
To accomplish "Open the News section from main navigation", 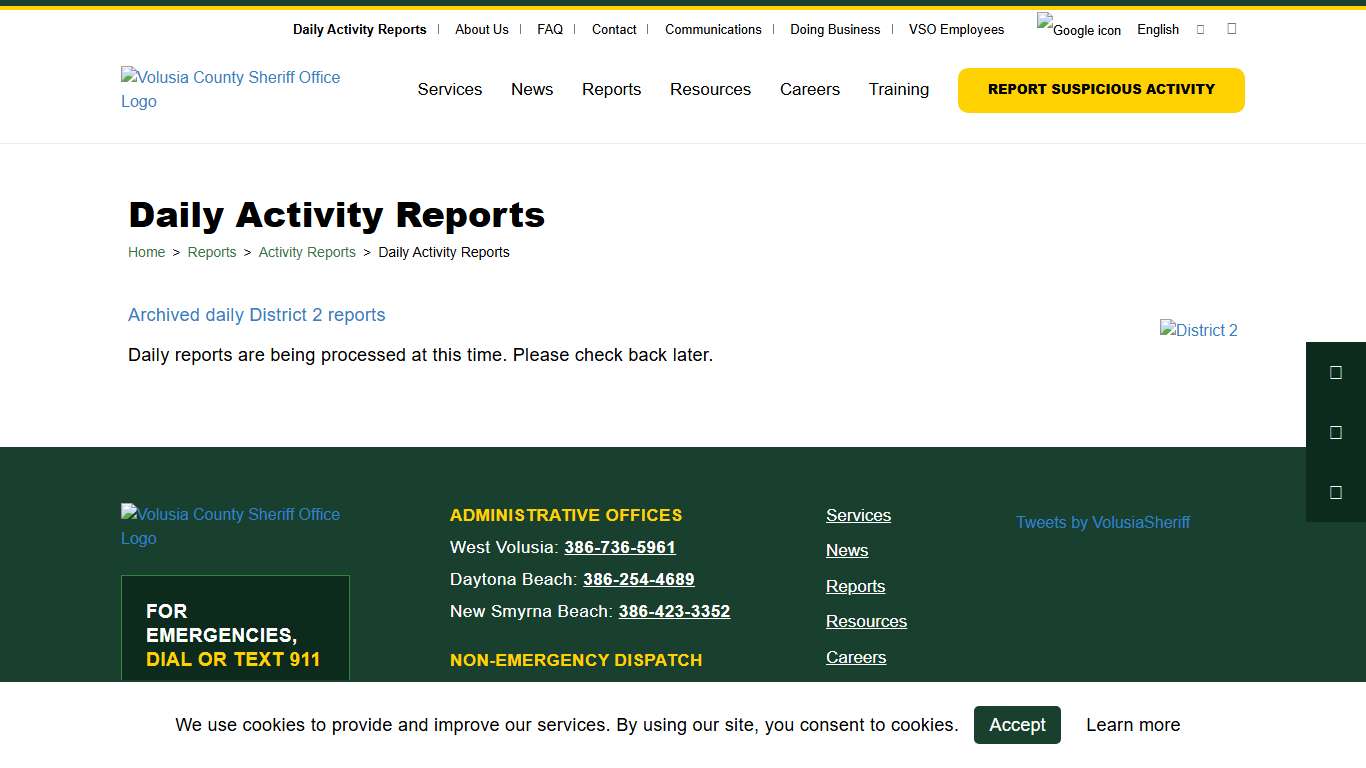I will point(532,89).
